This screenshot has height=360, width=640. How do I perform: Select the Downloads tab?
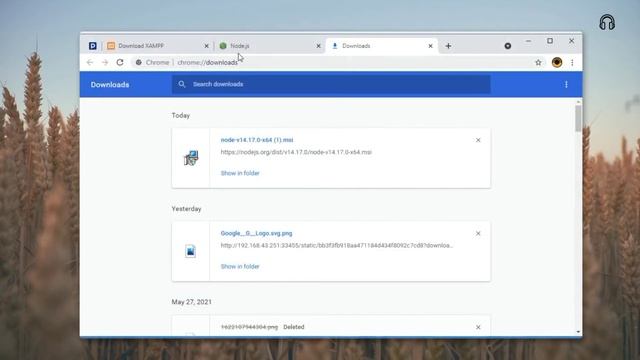382,46
